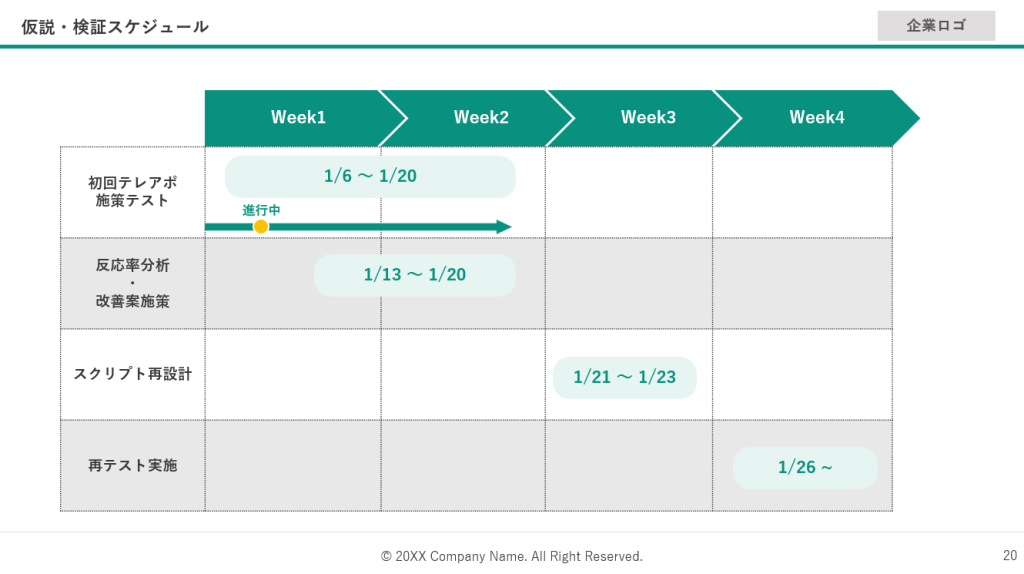Select the 反応率分析・改善案実施 row label

pyautogui.click(x=133, y=283)
